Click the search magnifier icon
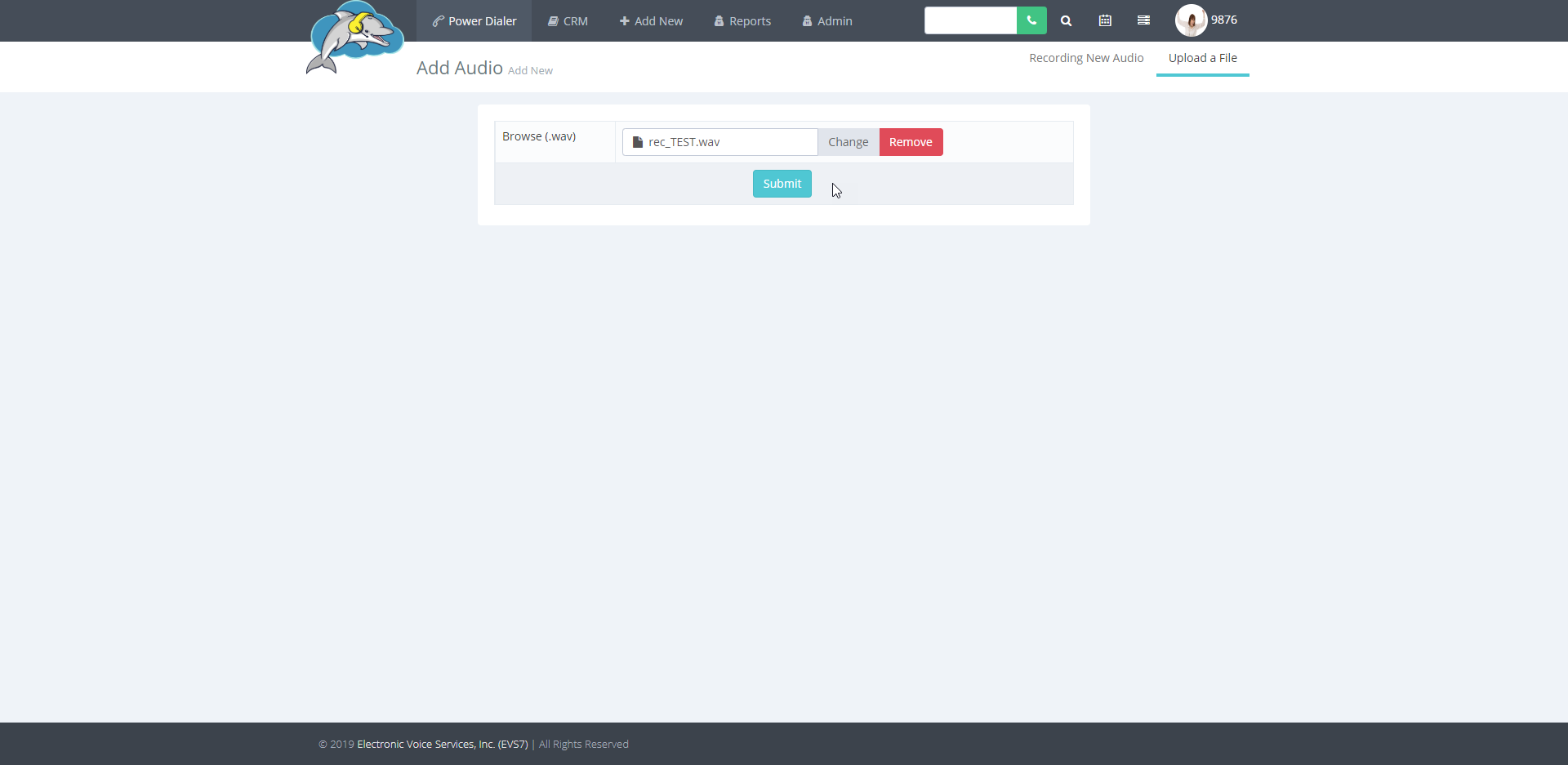Viewport: 1568px width, 765px height. click(x=1066, y=21)
